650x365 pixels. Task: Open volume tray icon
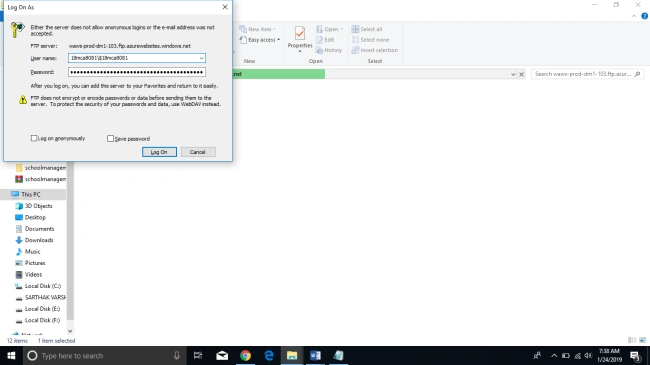pyautogui.click(x=588, y=355)
